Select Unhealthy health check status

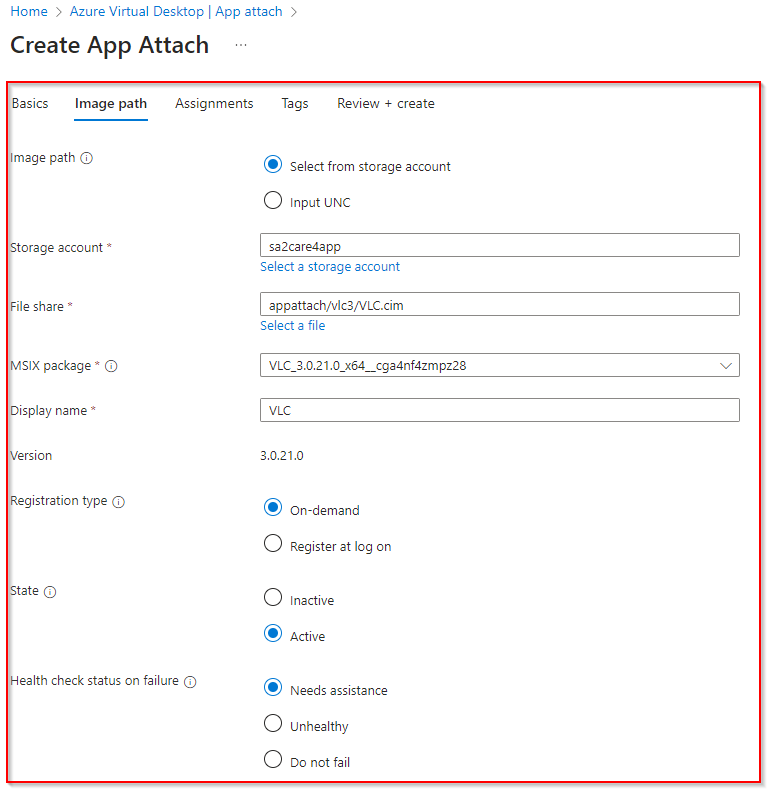pyautogui.click(x=273, y=725)
